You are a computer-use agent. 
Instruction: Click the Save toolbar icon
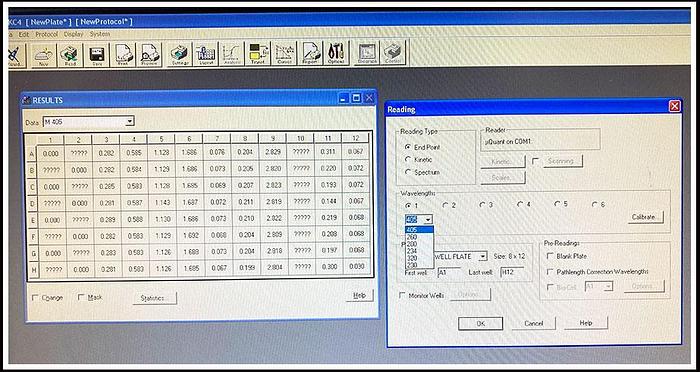point(96,54)
